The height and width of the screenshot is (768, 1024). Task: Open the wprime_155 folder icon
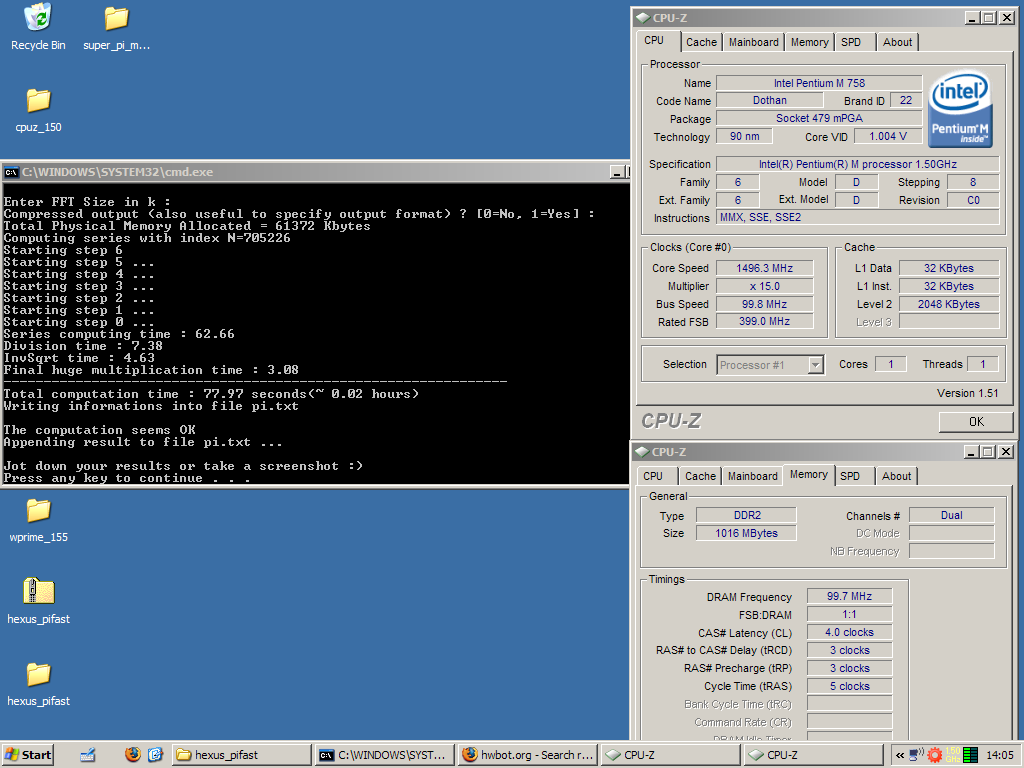(38, 511)
